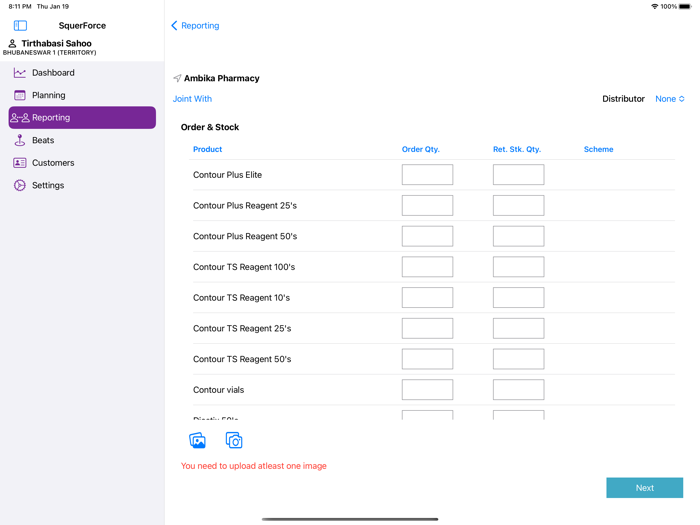The width and height of the screenshot is (700, 525).
Task: Tap the battery indicator in status bar
Action: 685,6
